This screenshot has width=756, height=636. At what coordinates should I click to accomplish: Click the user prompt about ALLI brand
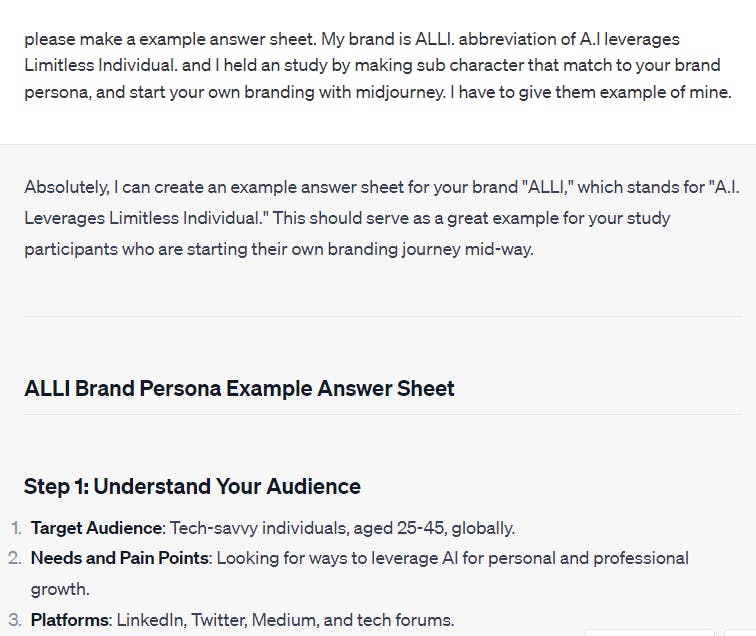pos(378,66)
